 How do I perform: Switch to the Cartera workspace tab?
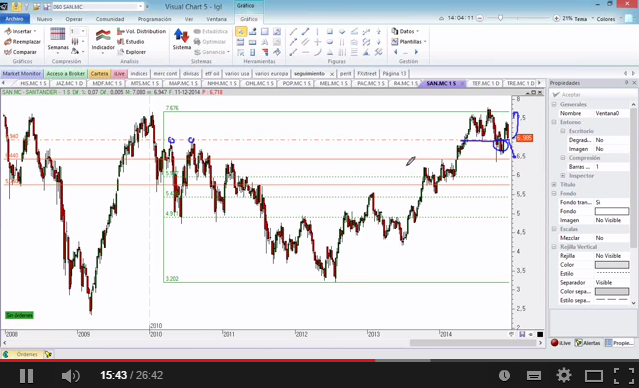click(x=99, y=74)
